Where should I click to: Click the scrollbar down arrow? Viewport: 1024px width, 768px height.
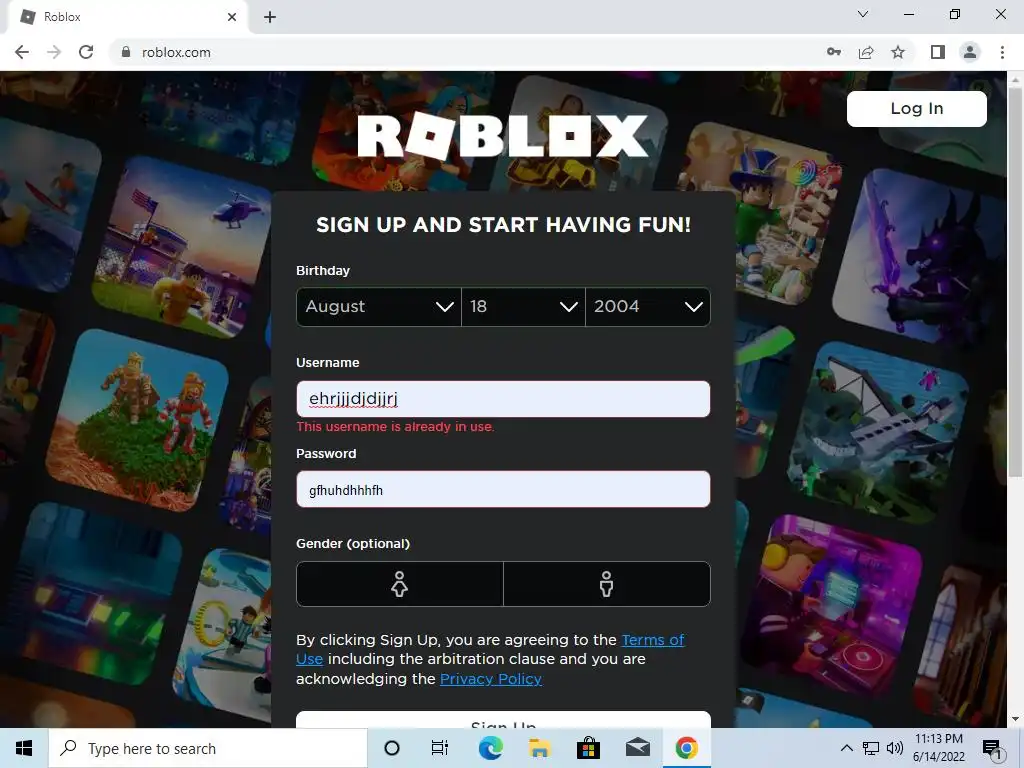point(1015,719)
